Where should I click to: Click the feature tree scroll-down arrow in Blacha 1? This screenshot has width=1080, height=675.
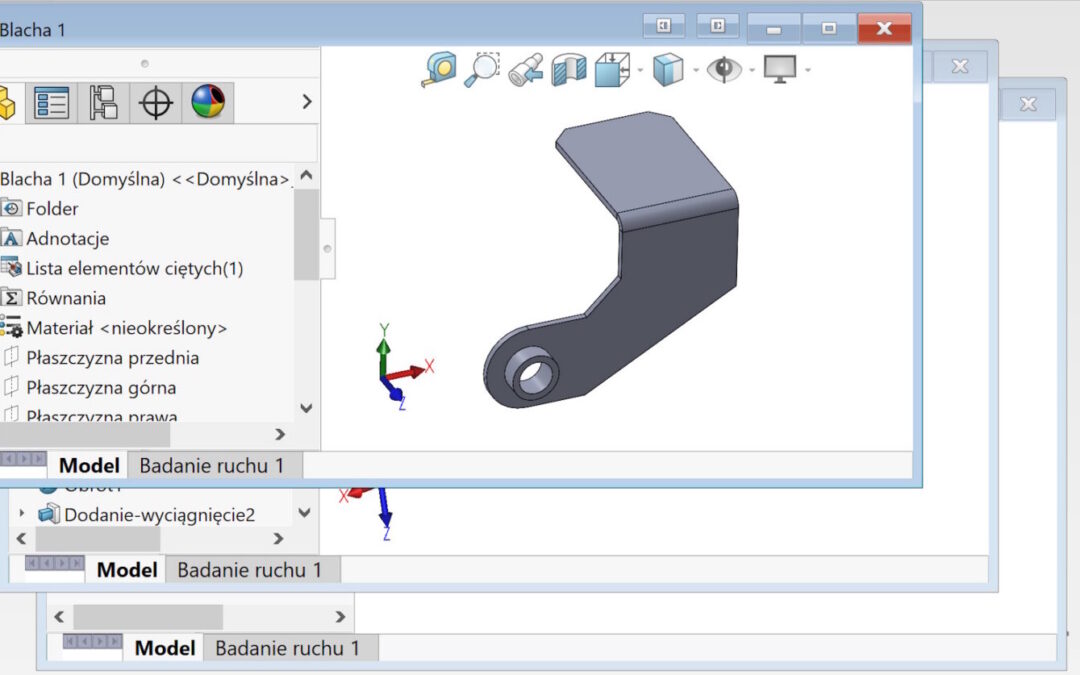point(306,408)
